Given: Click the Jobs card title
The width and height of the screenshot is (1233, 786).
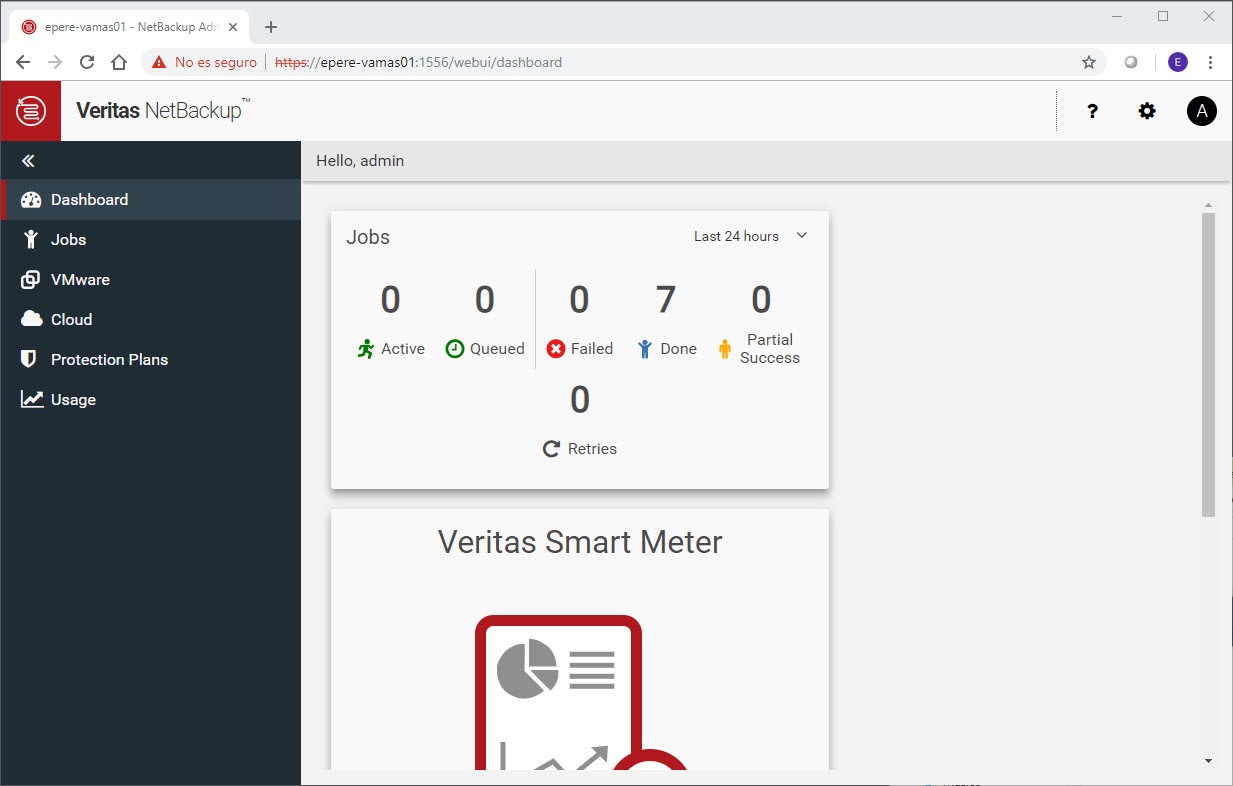Looking at the screenshot, I should tap(368, 237).
